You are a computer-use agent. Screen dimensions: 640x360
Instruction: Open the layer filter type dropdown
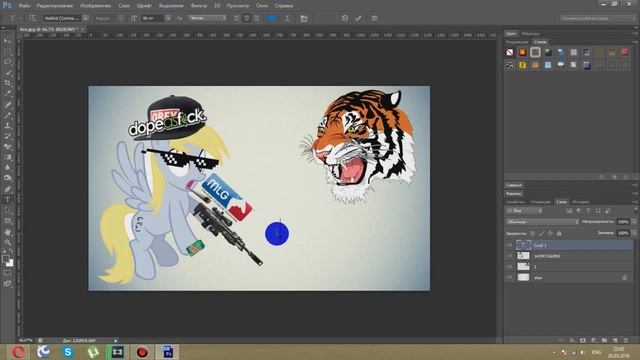coord(524,211)
